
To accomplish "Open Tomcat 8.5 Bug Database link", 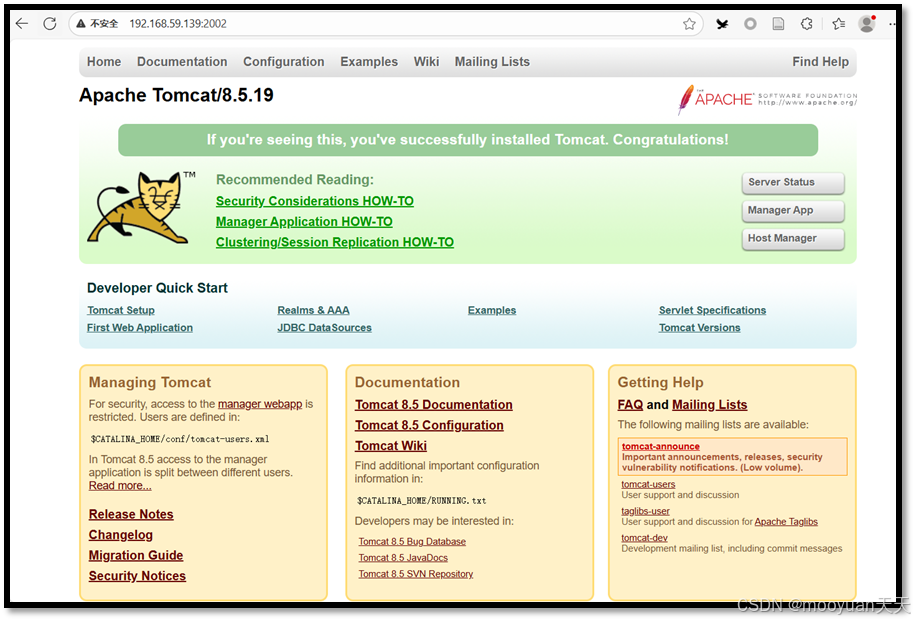I will 412,542.
